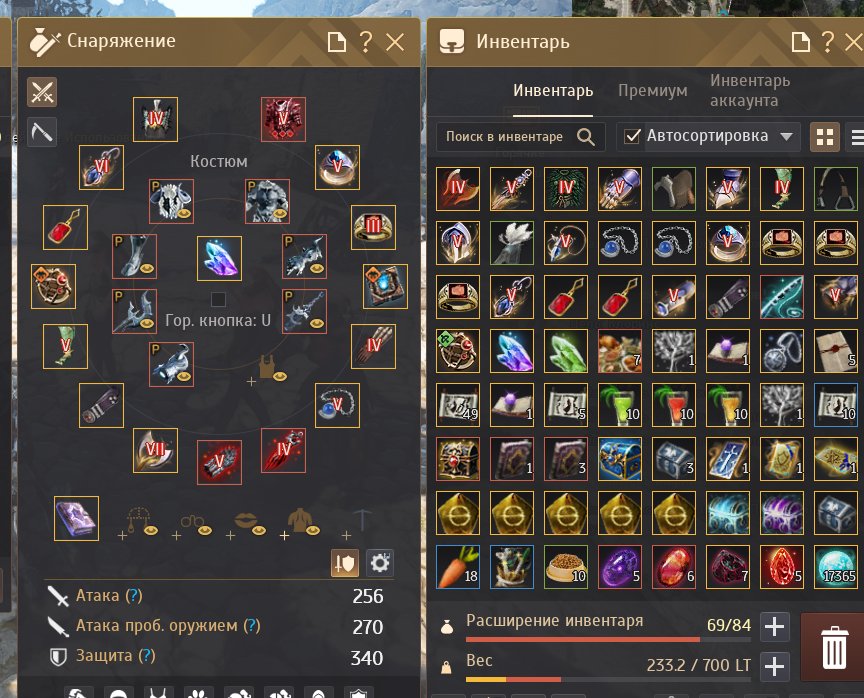The height and width of the screenshot is (698, 864).
Task: Switch to the Премиум tab
Action: 652,90
